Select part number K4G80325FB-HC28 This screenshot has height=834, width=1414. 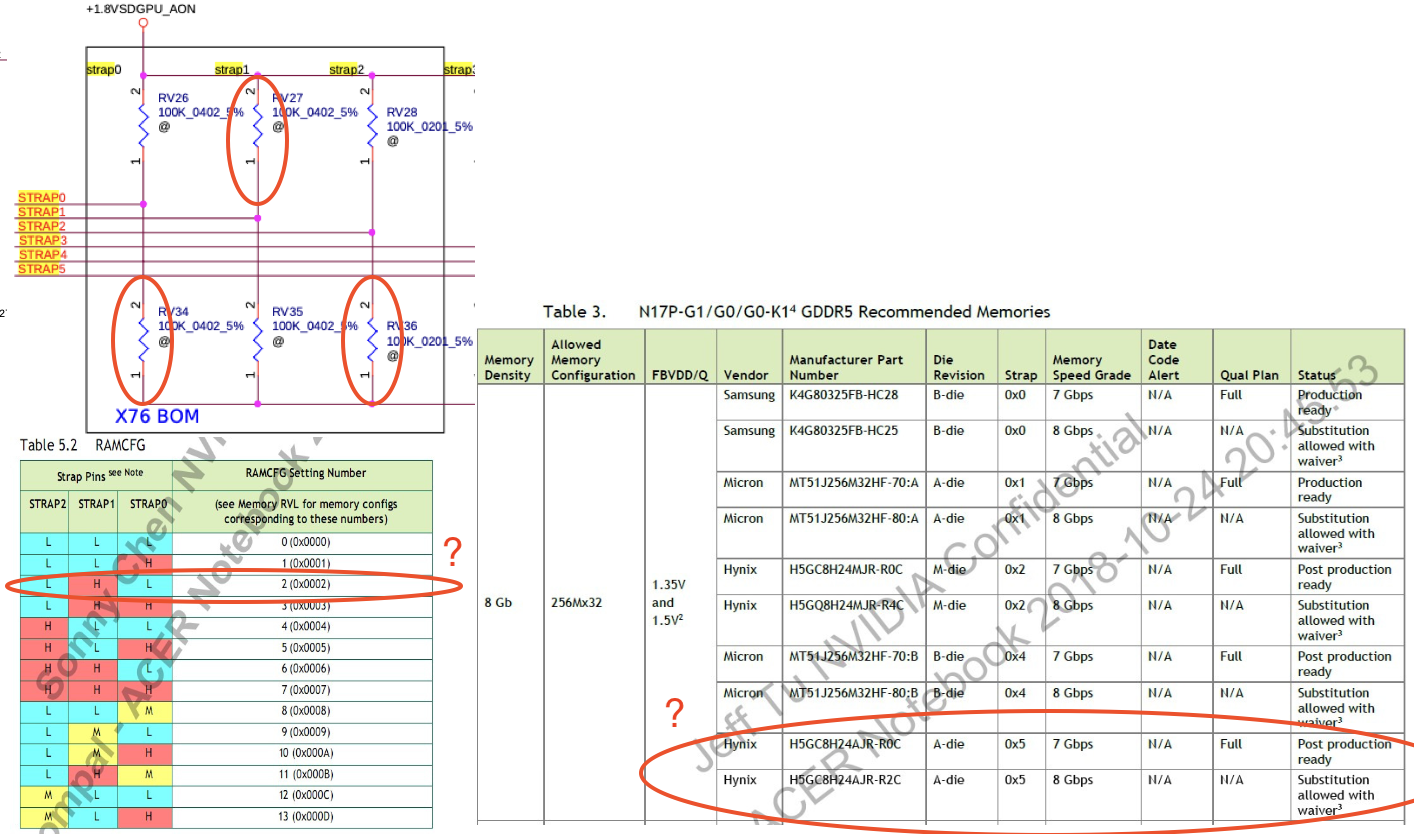843,395
